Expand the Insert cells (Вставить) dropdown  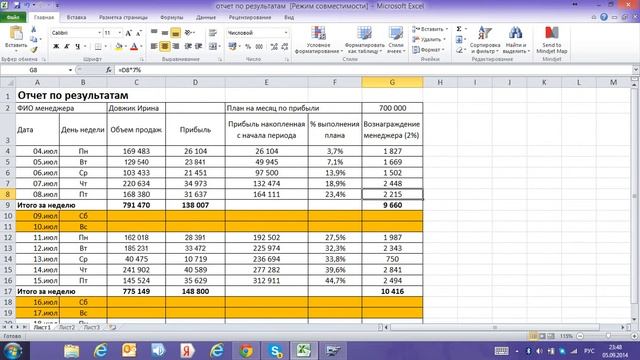click(447, 29)
